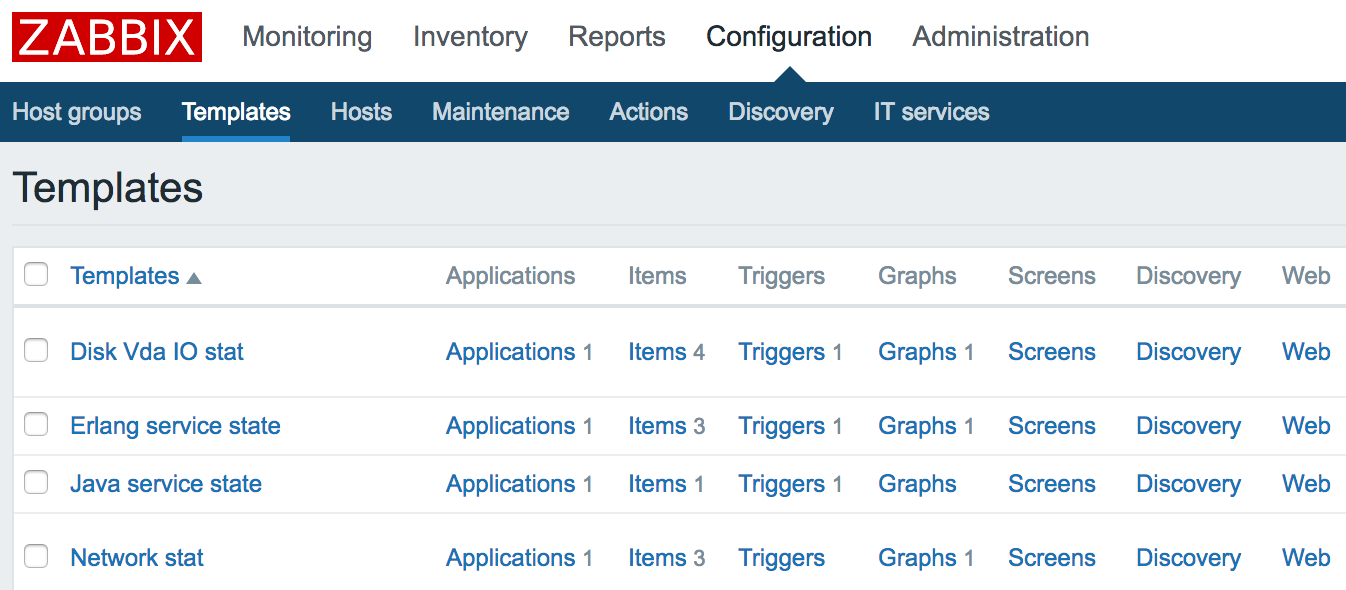Switch to the Hosts tab
Viewport: 1346px width, 590px height.
click(x=361, y=112)
